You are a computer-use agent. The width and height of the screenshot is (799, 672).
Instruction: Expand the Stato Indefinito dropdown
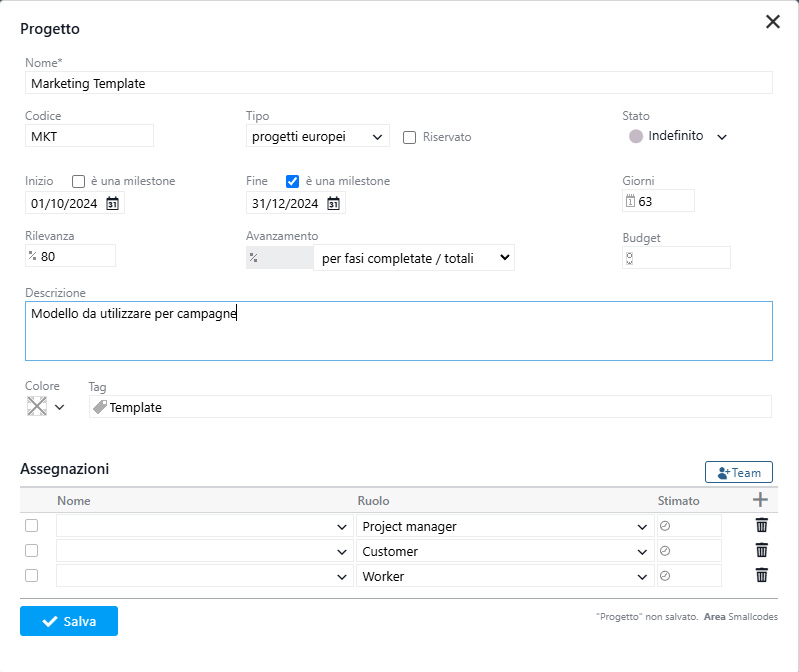pos(721,137)
